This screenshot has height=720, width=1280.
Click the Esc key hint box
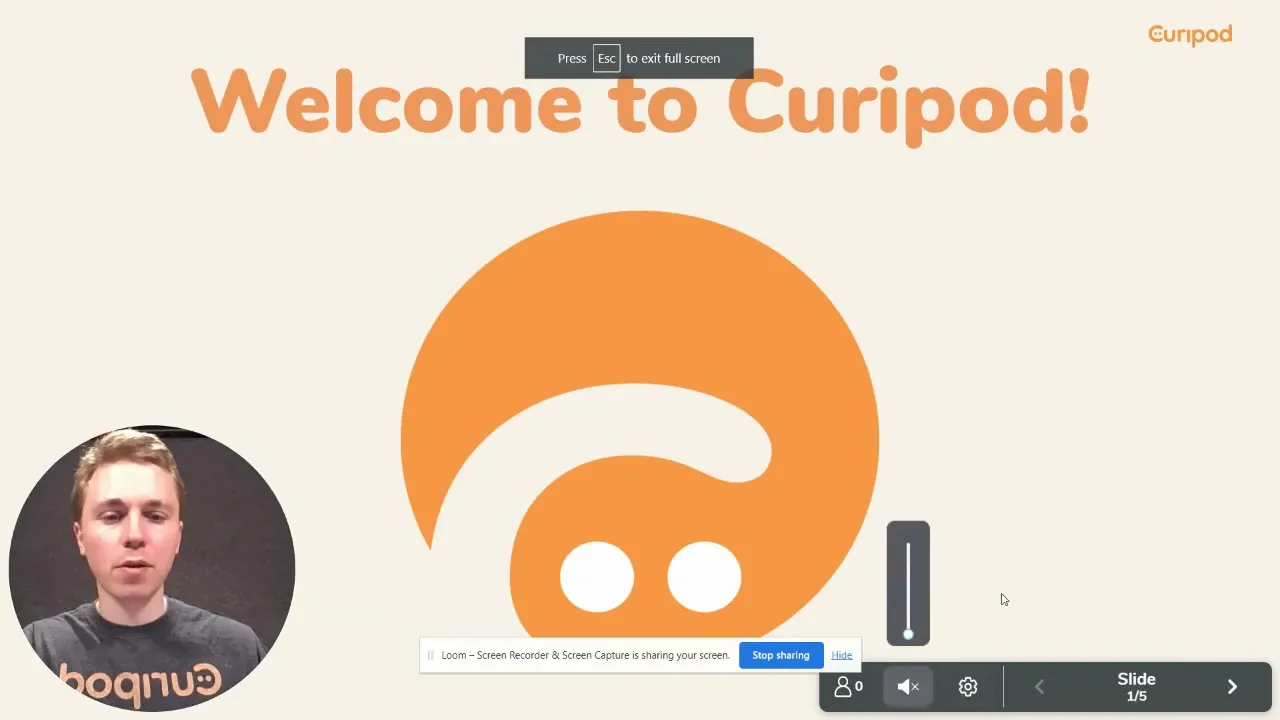(606, 58)
